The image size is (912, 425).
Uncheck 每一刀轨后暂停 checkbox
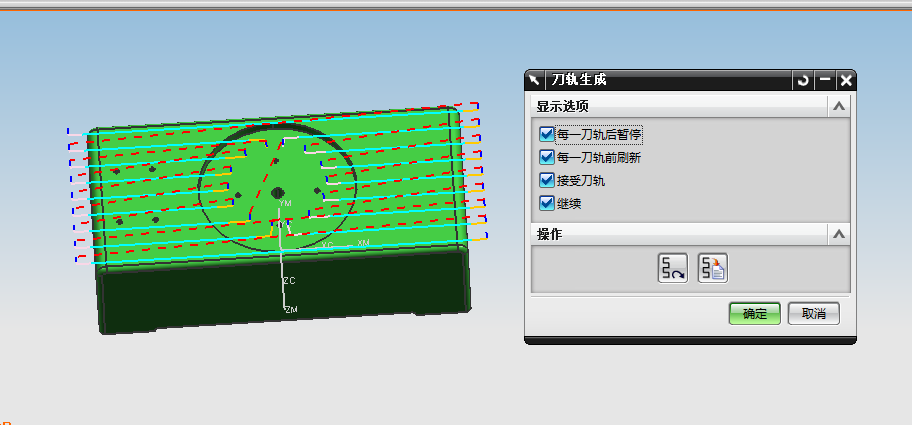coord(546,135)
